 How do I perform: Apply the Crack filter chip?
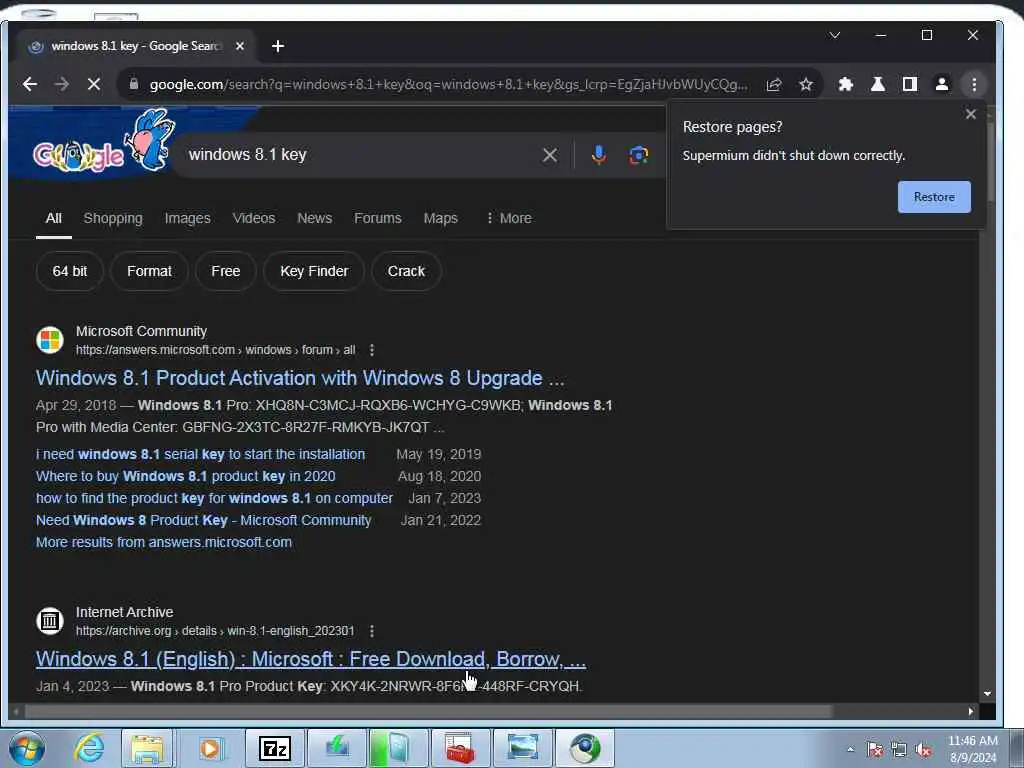[406, 271]
